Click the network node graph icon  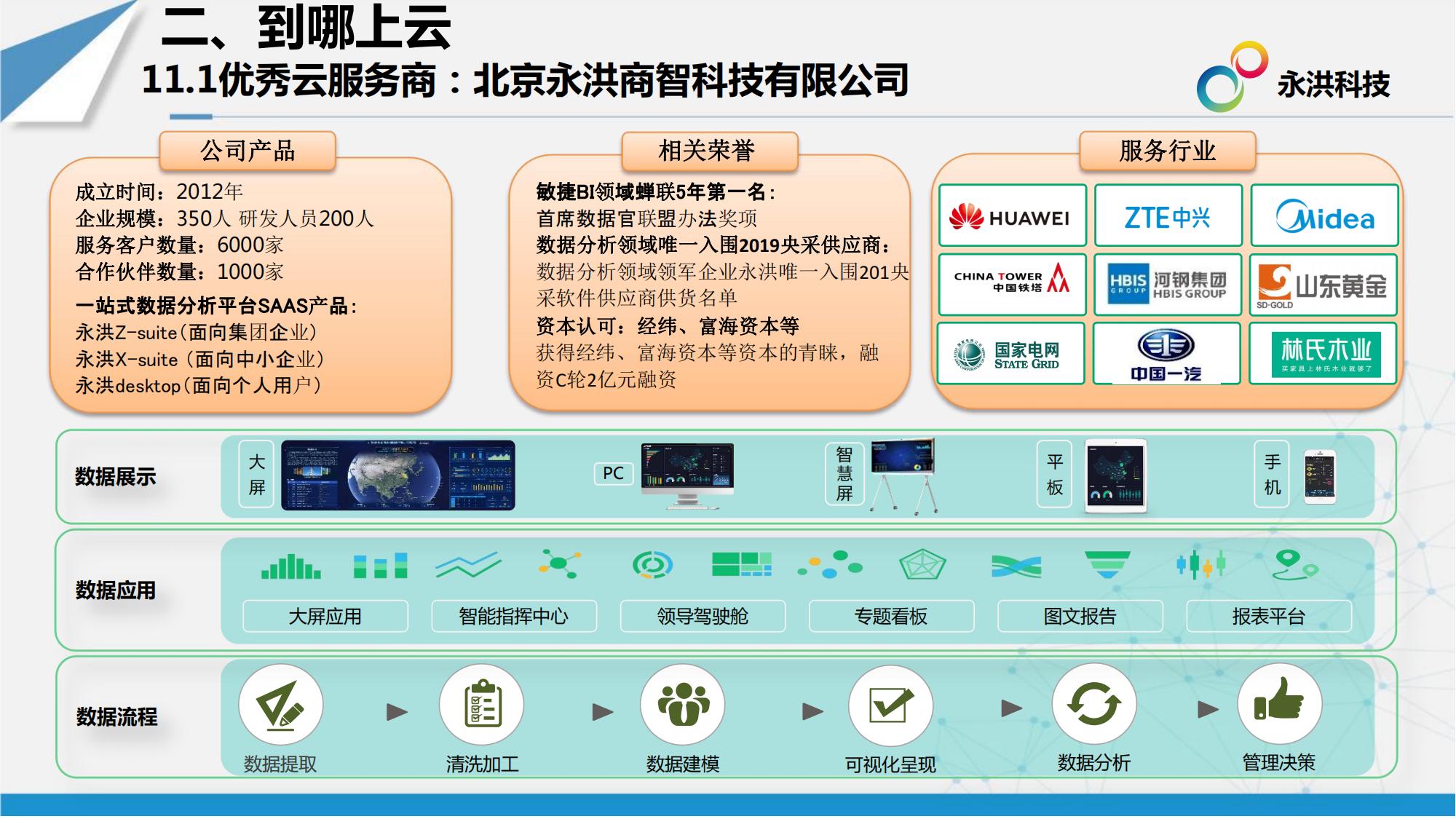pyautogui.click(x=559, y=563)
